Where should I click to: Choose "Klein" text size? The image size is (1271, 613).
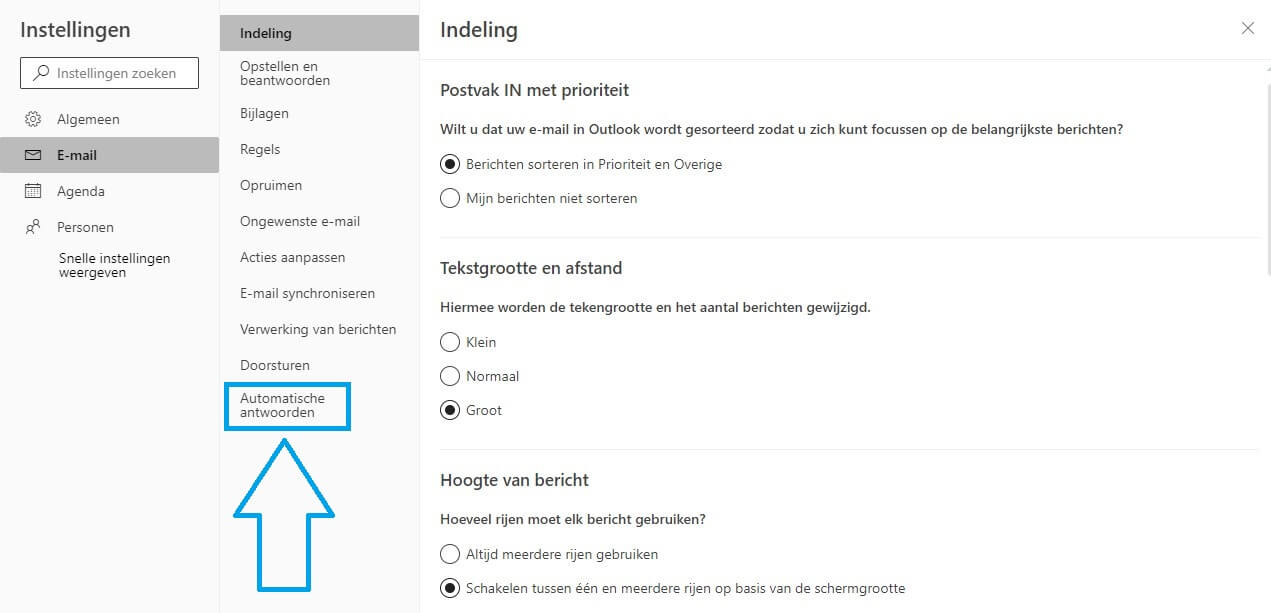coord(449,342)
